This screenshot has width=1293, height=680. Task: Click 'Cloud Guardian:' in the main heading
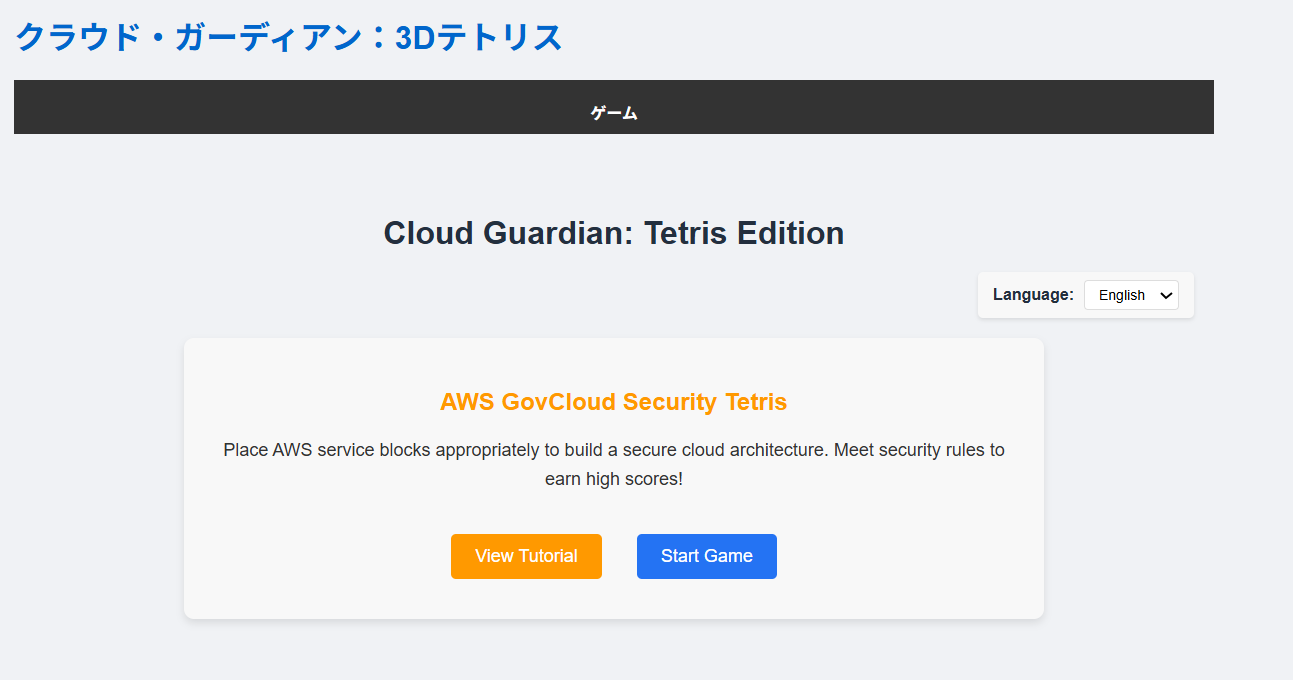coord(509,233)
